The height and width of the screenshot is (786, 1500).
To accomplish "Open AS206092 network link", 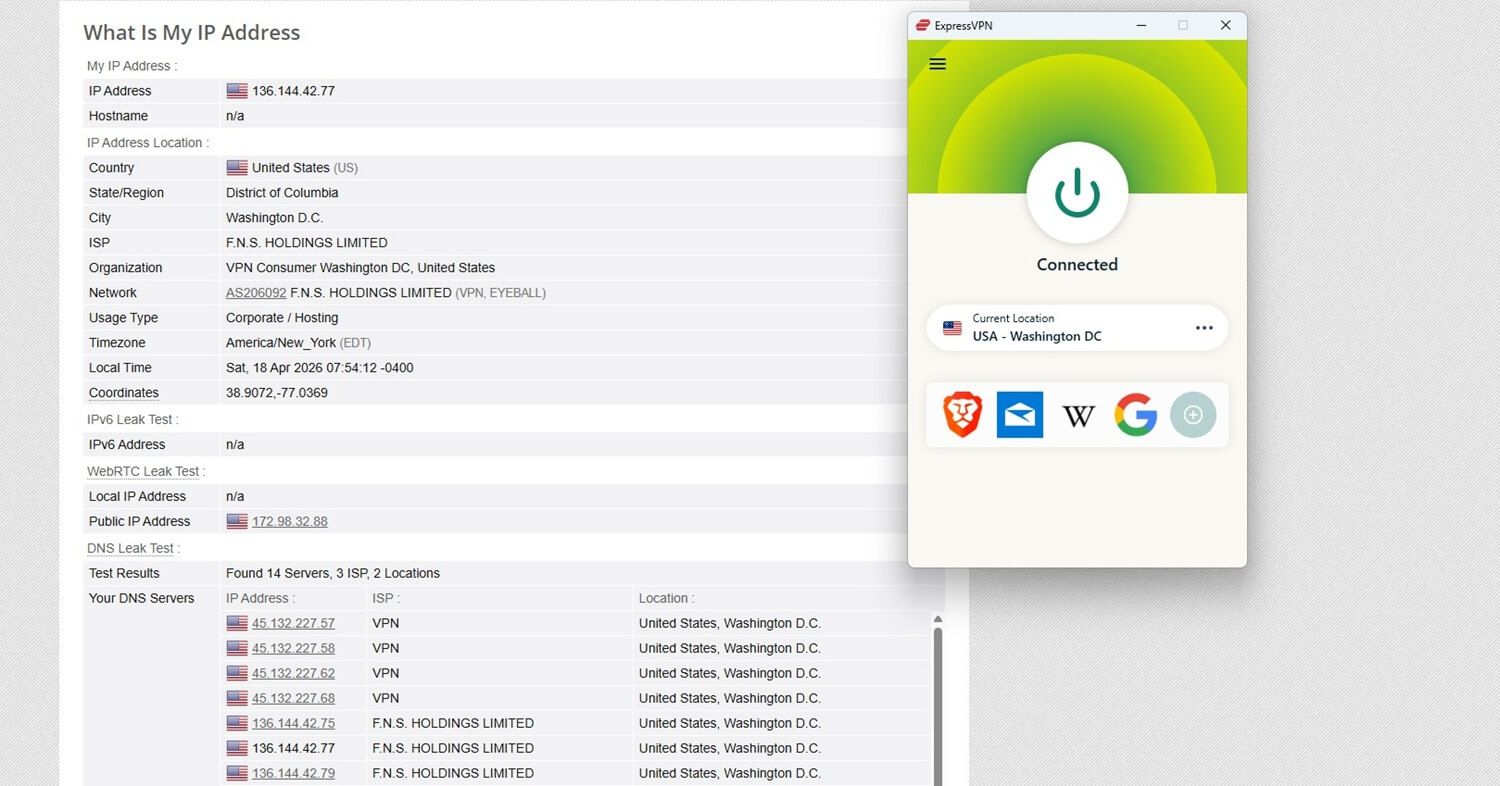I will coord(256,293).
